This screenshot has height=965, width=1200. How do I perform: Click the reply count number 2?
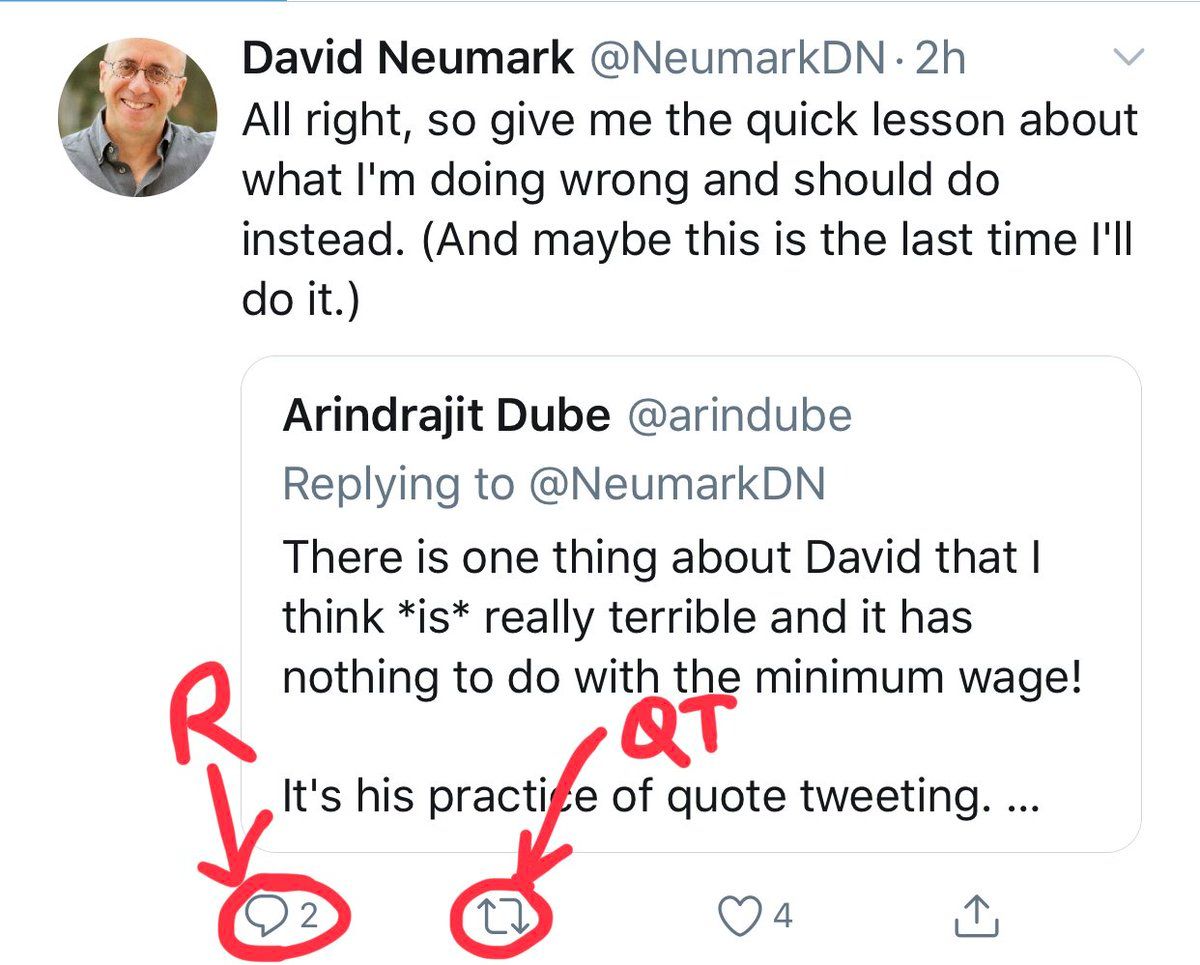click(309, 916)
